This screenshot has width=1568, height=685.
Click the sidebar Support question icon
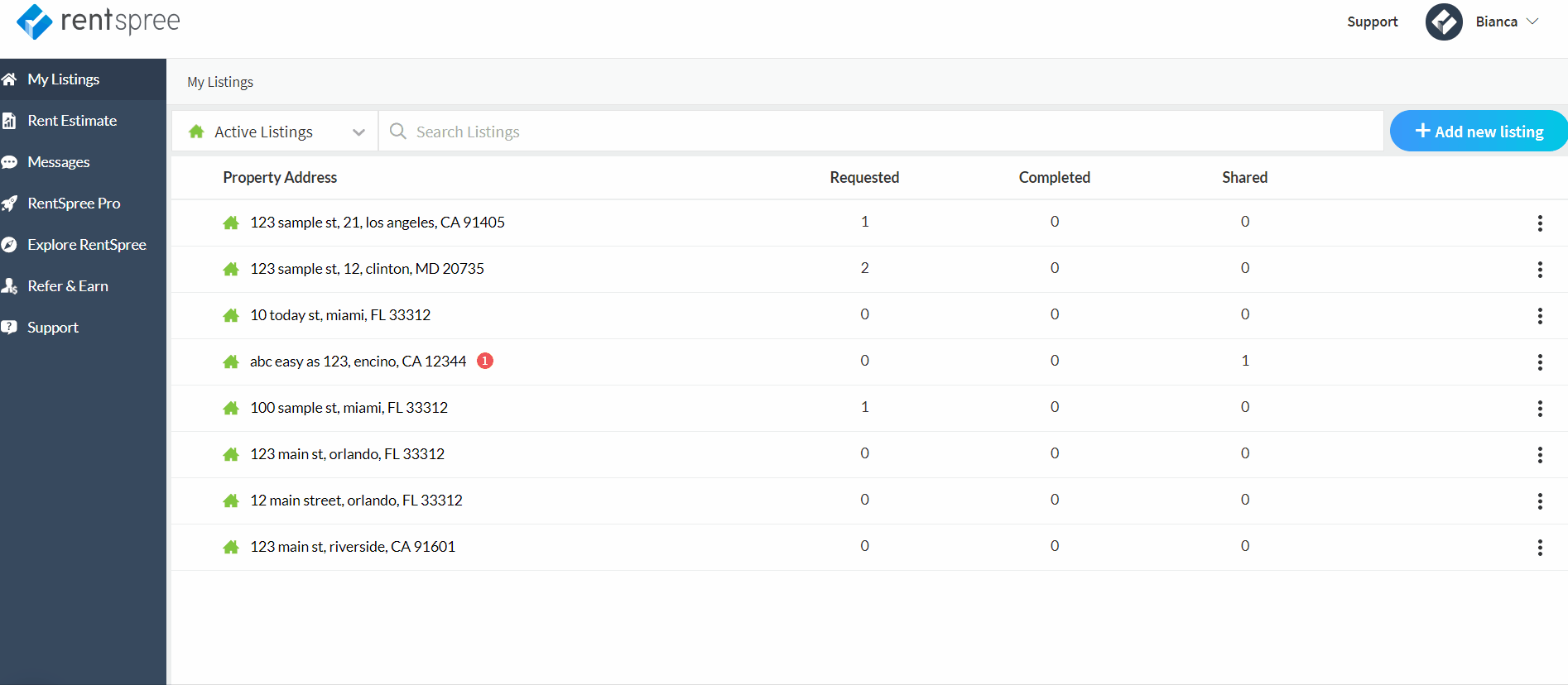tap(9, 328)
